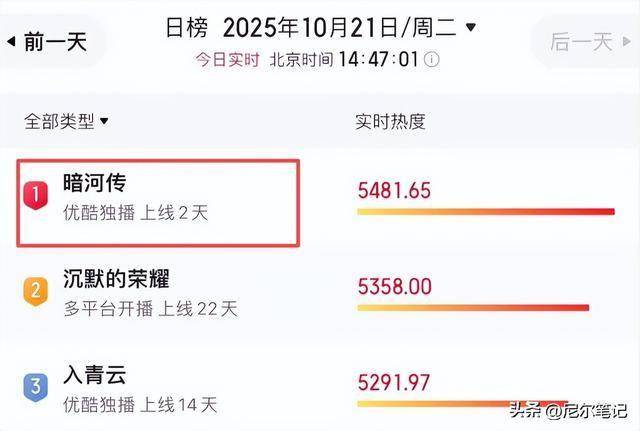Screen dimensions: 640x431
Task: Click the info icon beside Beijing time
Action: point(431,59)
